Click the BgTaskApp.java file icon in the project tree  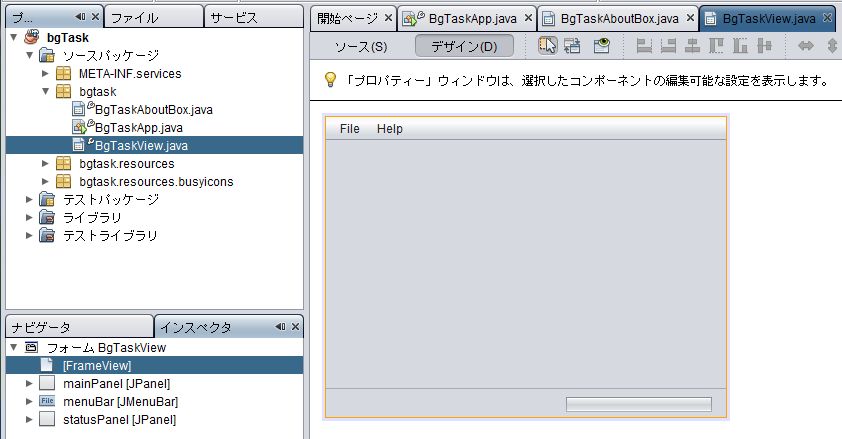pos(82,127)
